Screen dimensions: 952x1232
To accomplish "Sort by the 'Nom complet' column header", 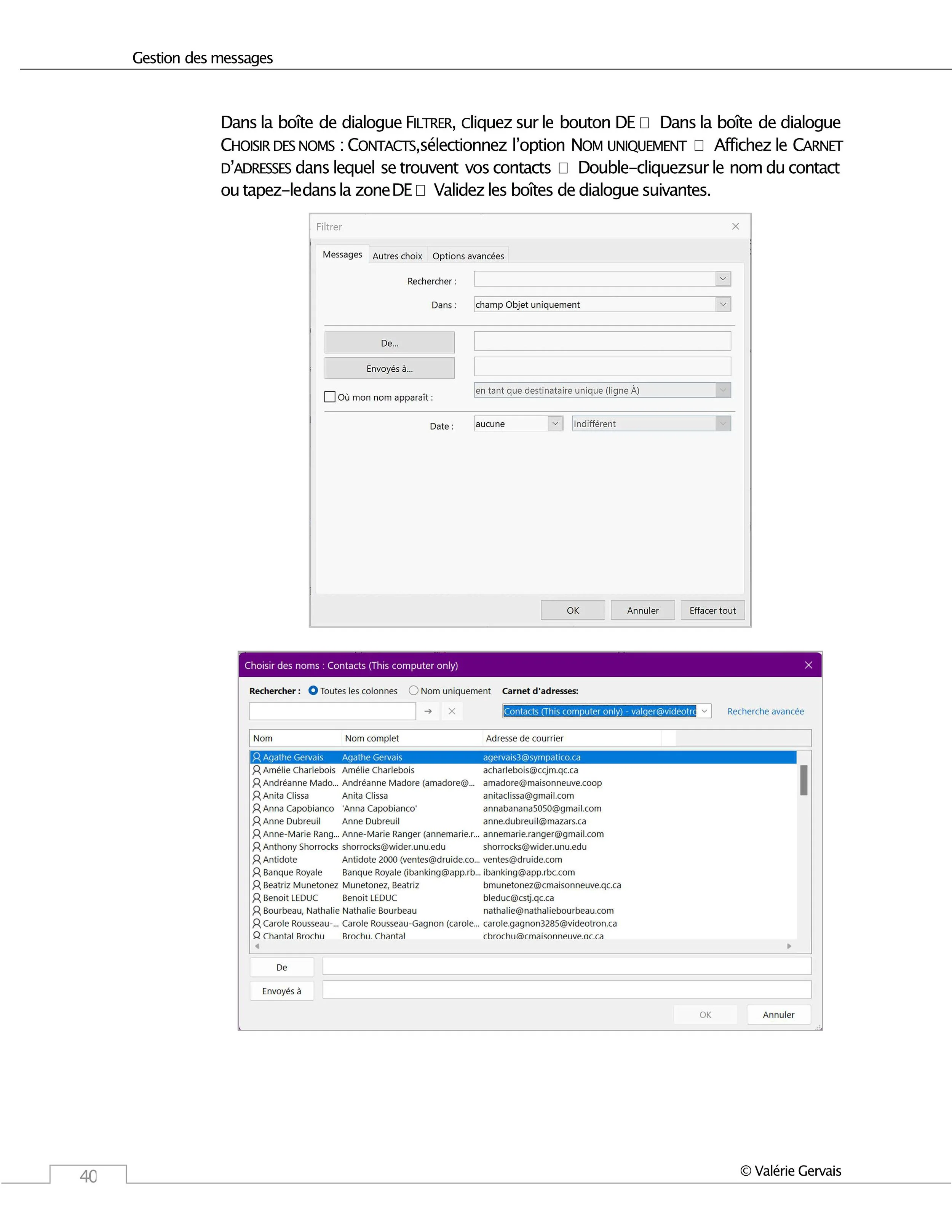I will point(412,738).
